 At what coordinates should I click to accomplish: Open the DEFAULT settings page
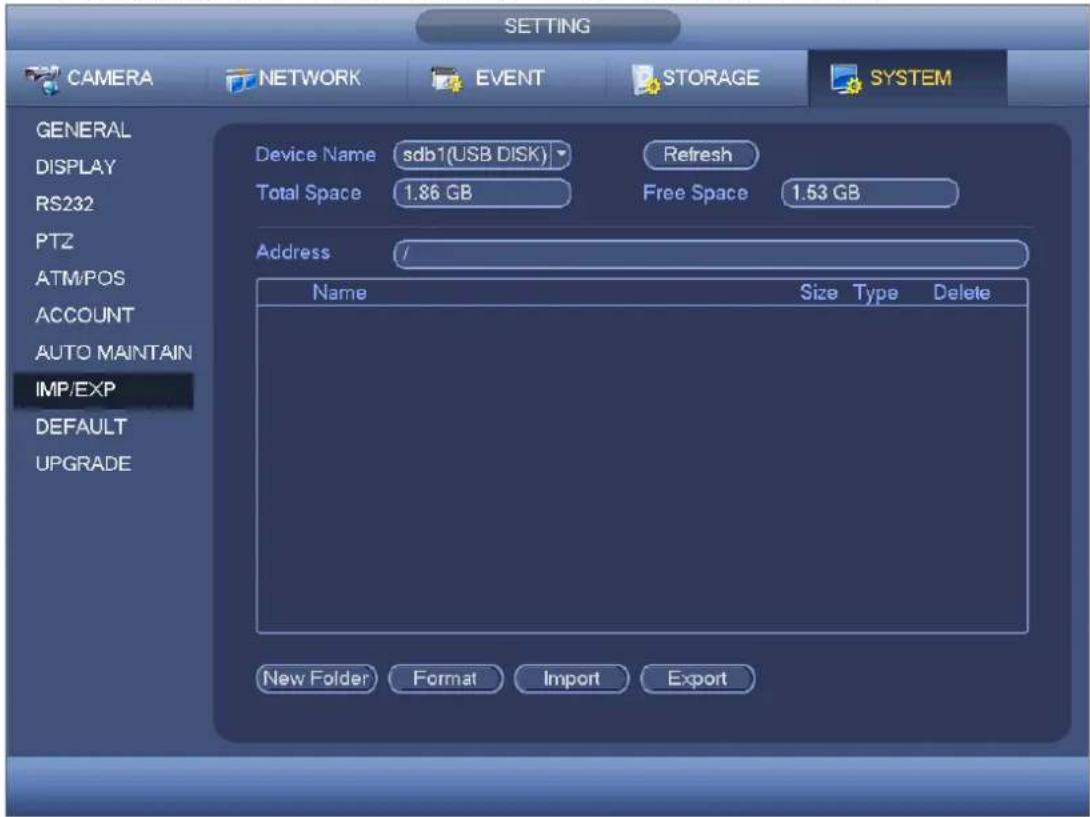81,426
